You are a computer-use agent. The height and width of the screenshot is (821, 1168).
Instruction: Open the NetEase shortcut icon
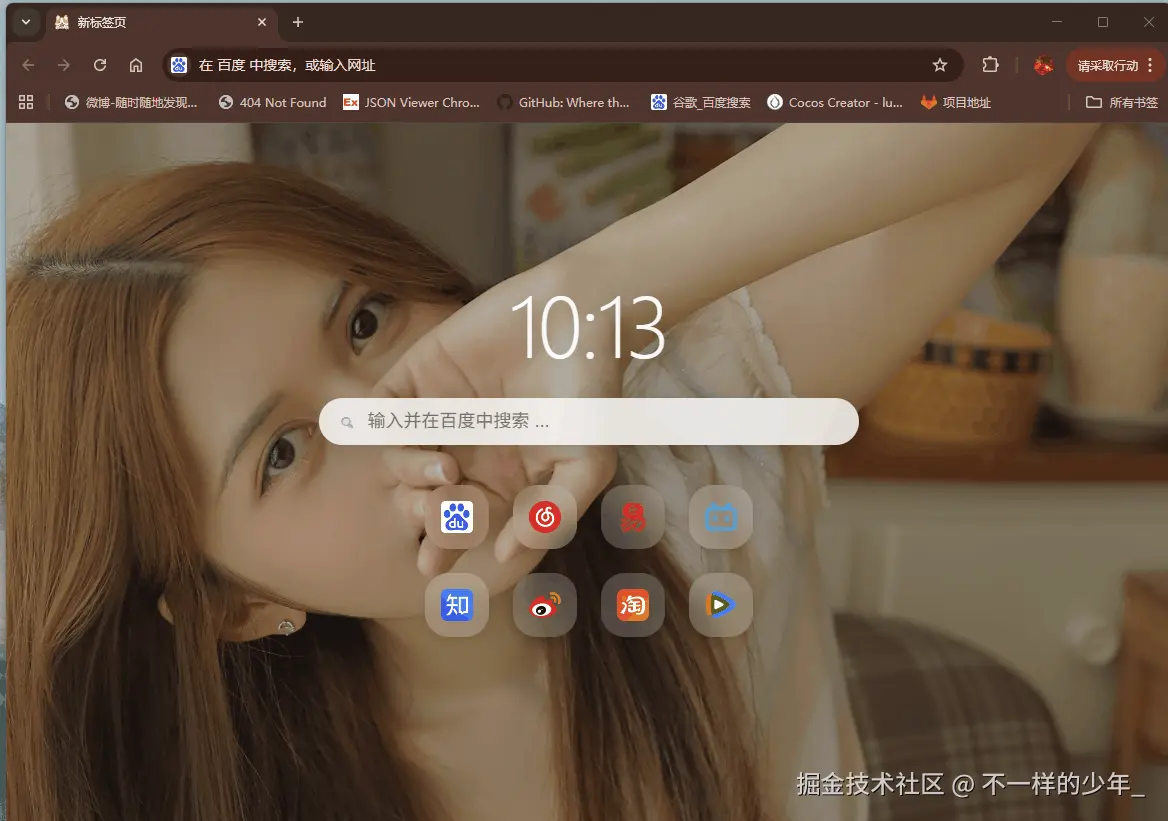coord(633,517)
